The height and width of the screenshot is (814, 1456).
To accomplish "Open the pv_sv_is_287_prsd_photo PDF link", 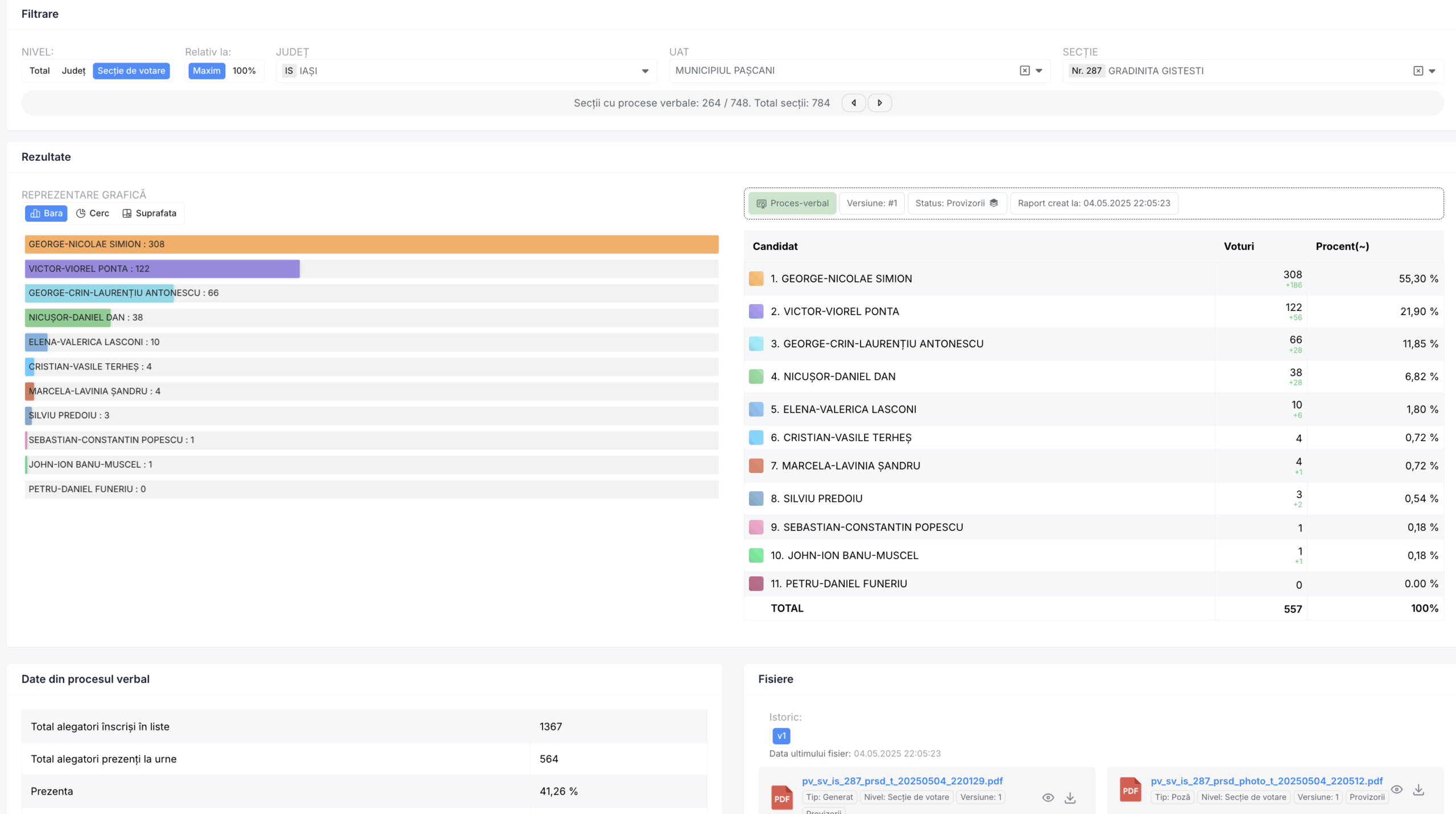I will point(1266,781).
